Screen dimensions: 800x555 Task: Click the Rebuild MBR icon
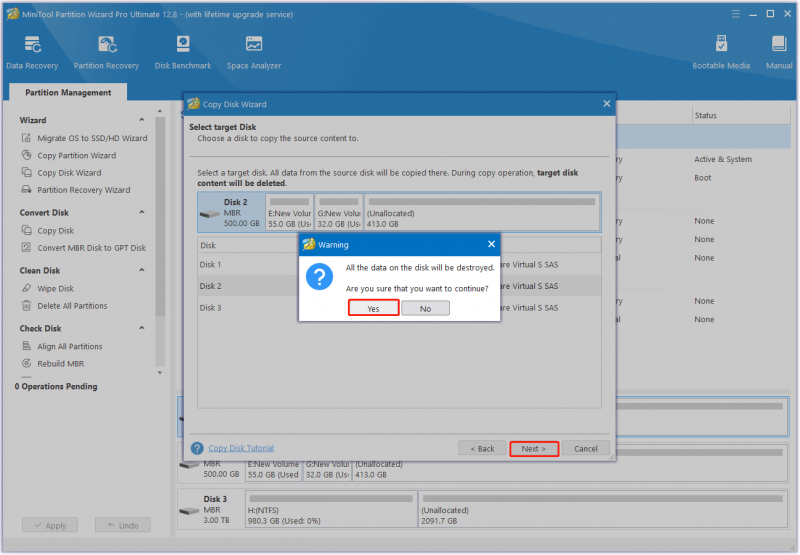pos(27,363)
